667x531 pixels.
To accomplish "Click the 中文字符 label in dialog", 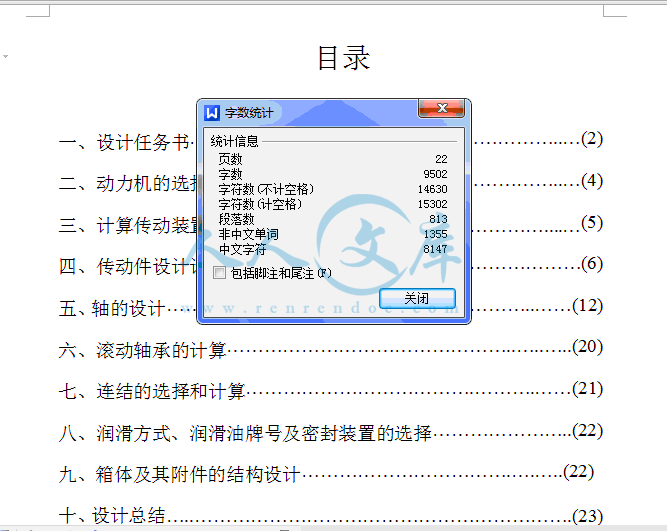I will pos(242,249).
